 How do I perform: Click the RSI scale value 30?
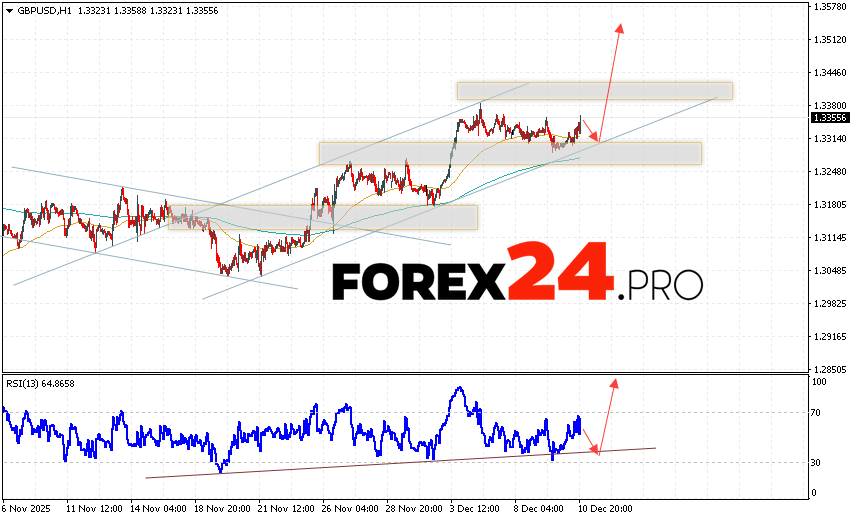[816, 463]
